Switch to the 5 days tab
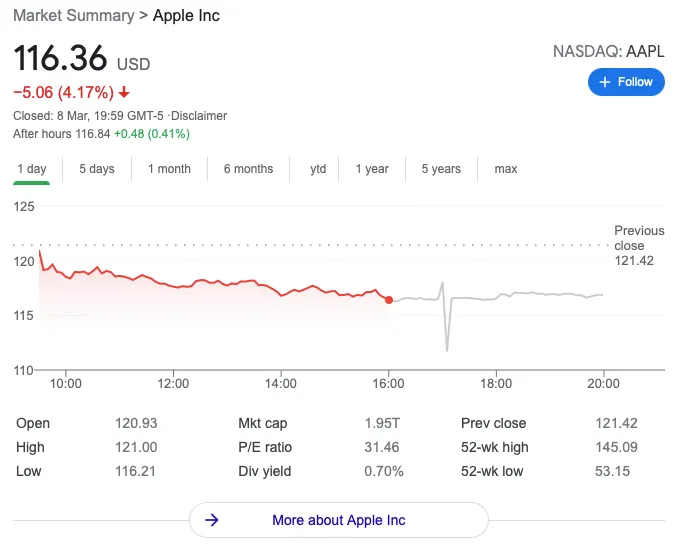Viewport: 693px width, 547px height. point(97,169)
